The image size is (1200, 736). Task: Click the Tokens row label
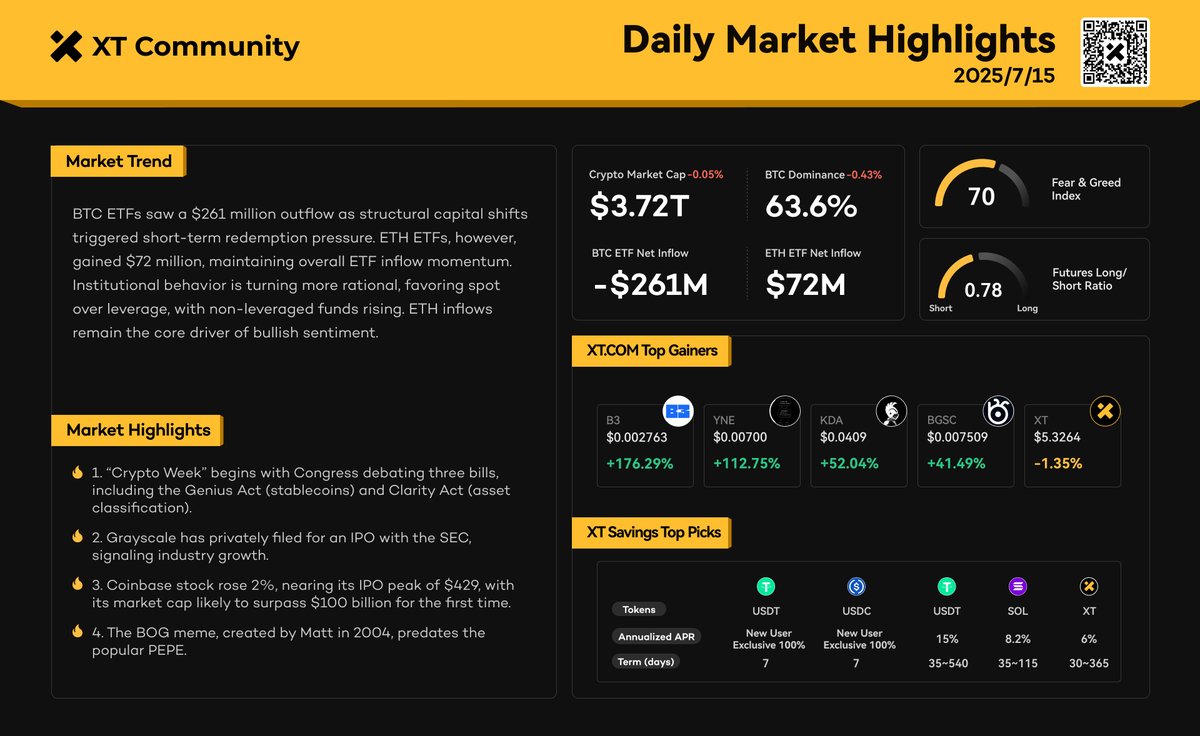(639, 609)
